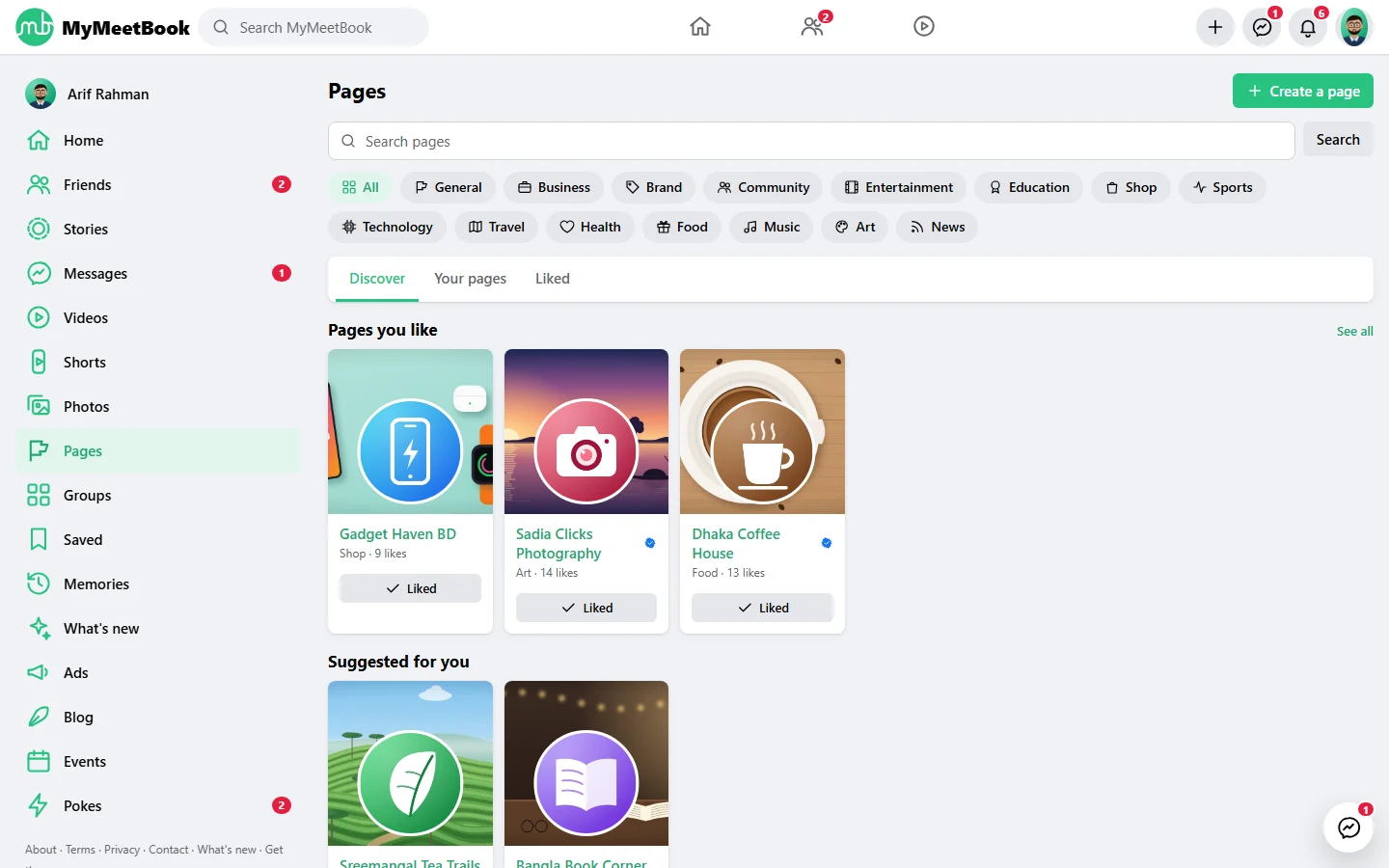Filter pages by Sports category

point(1222,187)
